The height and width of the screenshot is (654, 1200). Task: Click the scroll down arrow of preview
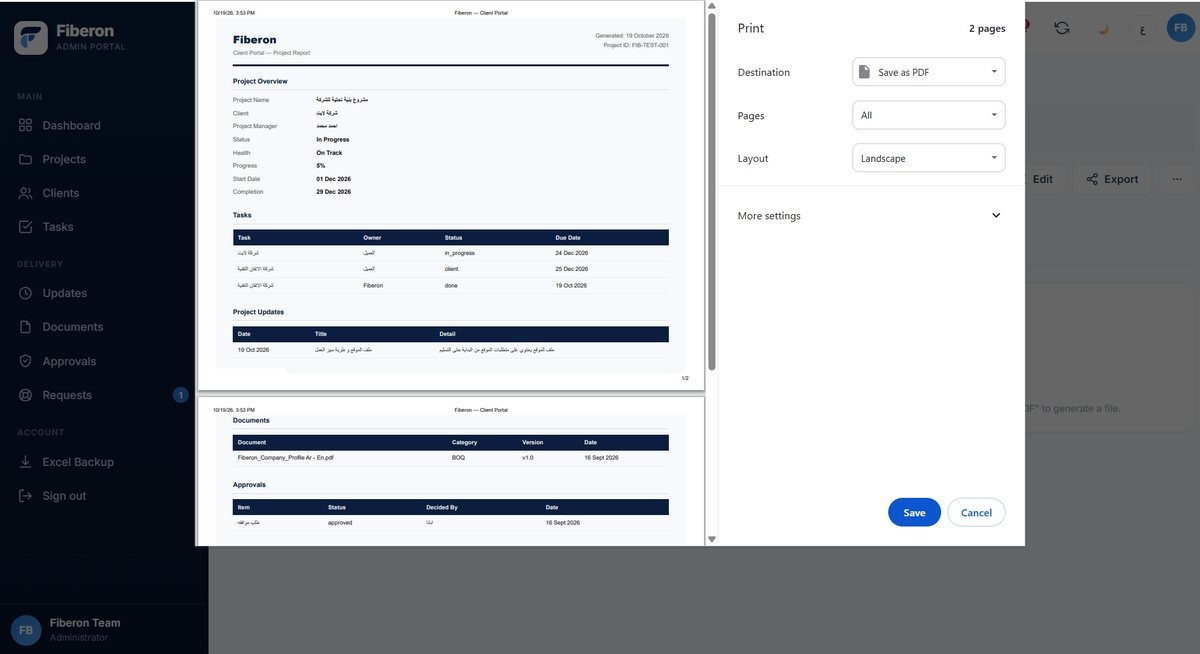pos(712,539)
